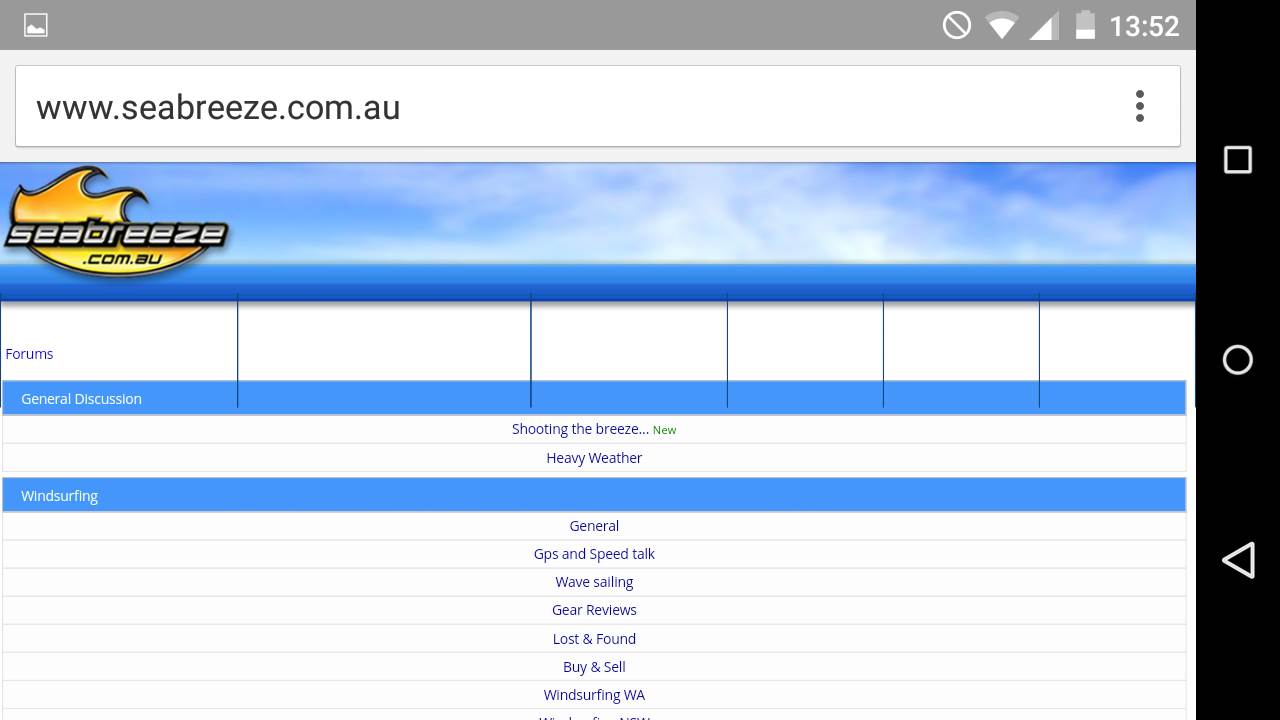Screen dimensions: 1280x720
Task: Tap the battery status icon
Action: [1085, 25]
